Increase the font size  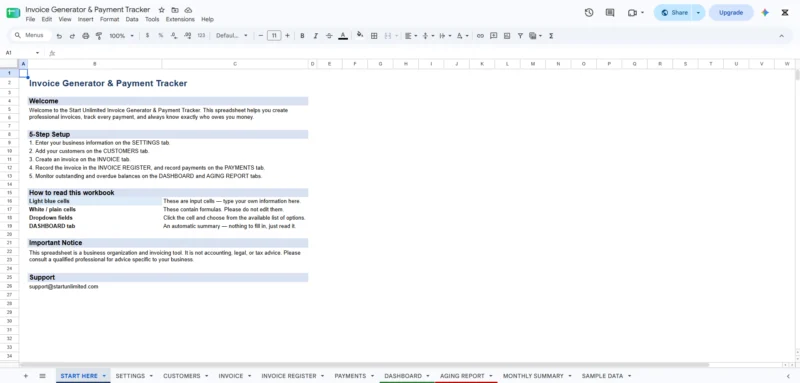pyautogui.click(x=287, y=36)
